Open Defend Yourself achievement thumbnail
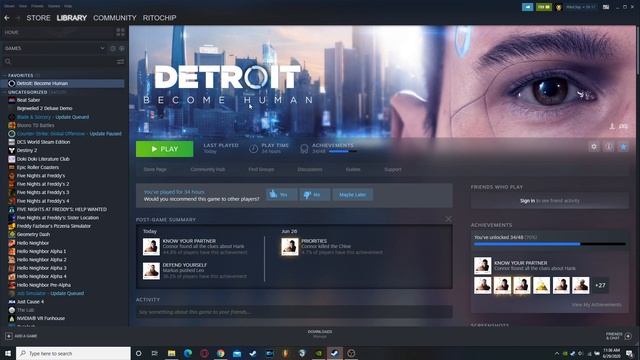Screen dimensions: 640x360 151,271
